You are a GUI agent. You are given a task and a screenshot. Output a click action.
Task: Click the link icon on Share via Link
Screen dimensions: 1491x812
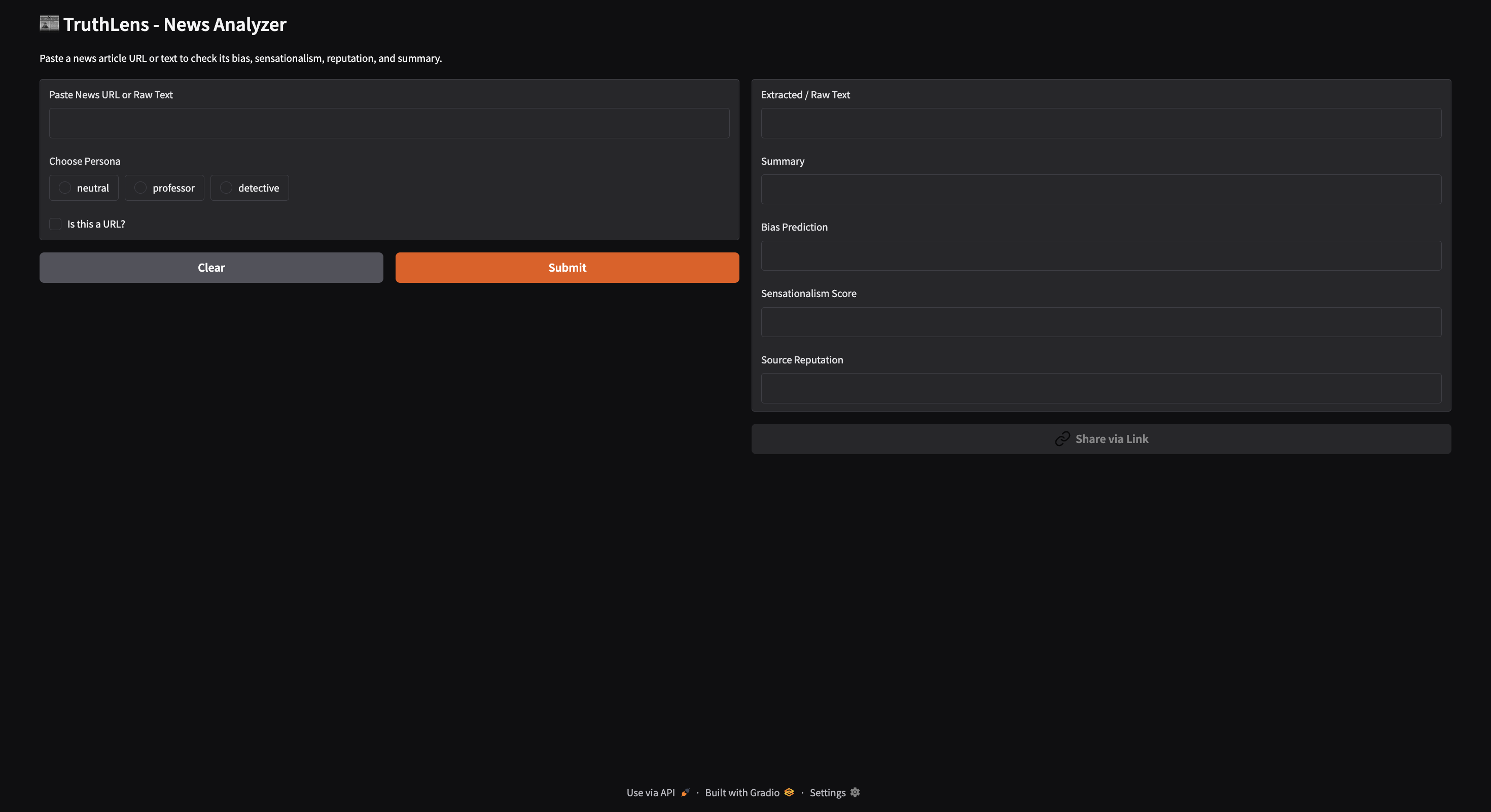(1063, 439)
